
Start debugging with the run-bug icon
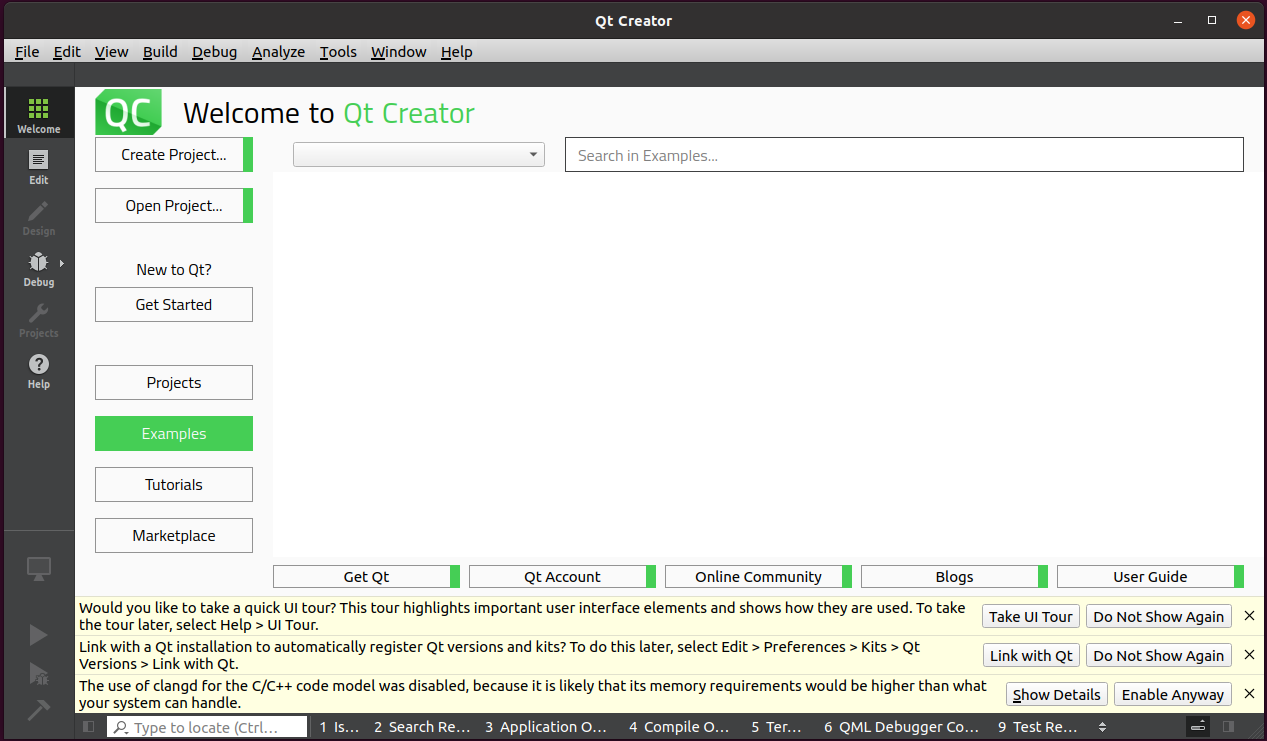[x=38, y=673]
